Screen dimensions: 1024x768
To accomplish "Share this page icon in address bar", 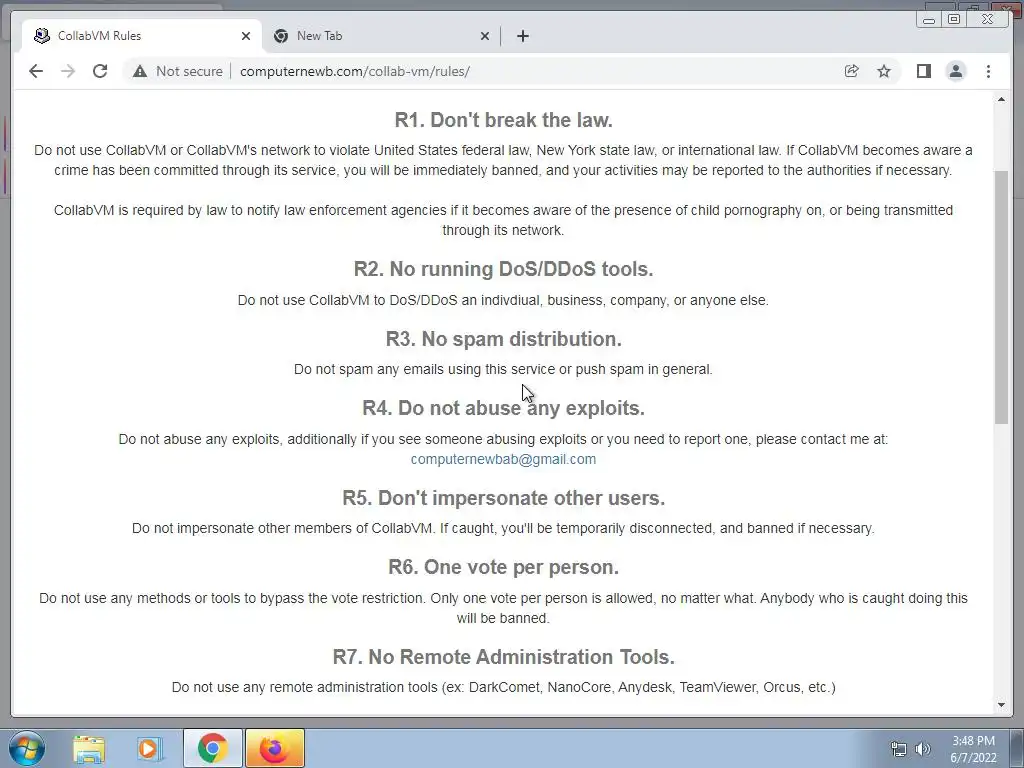I will click(x=852, y=71).
